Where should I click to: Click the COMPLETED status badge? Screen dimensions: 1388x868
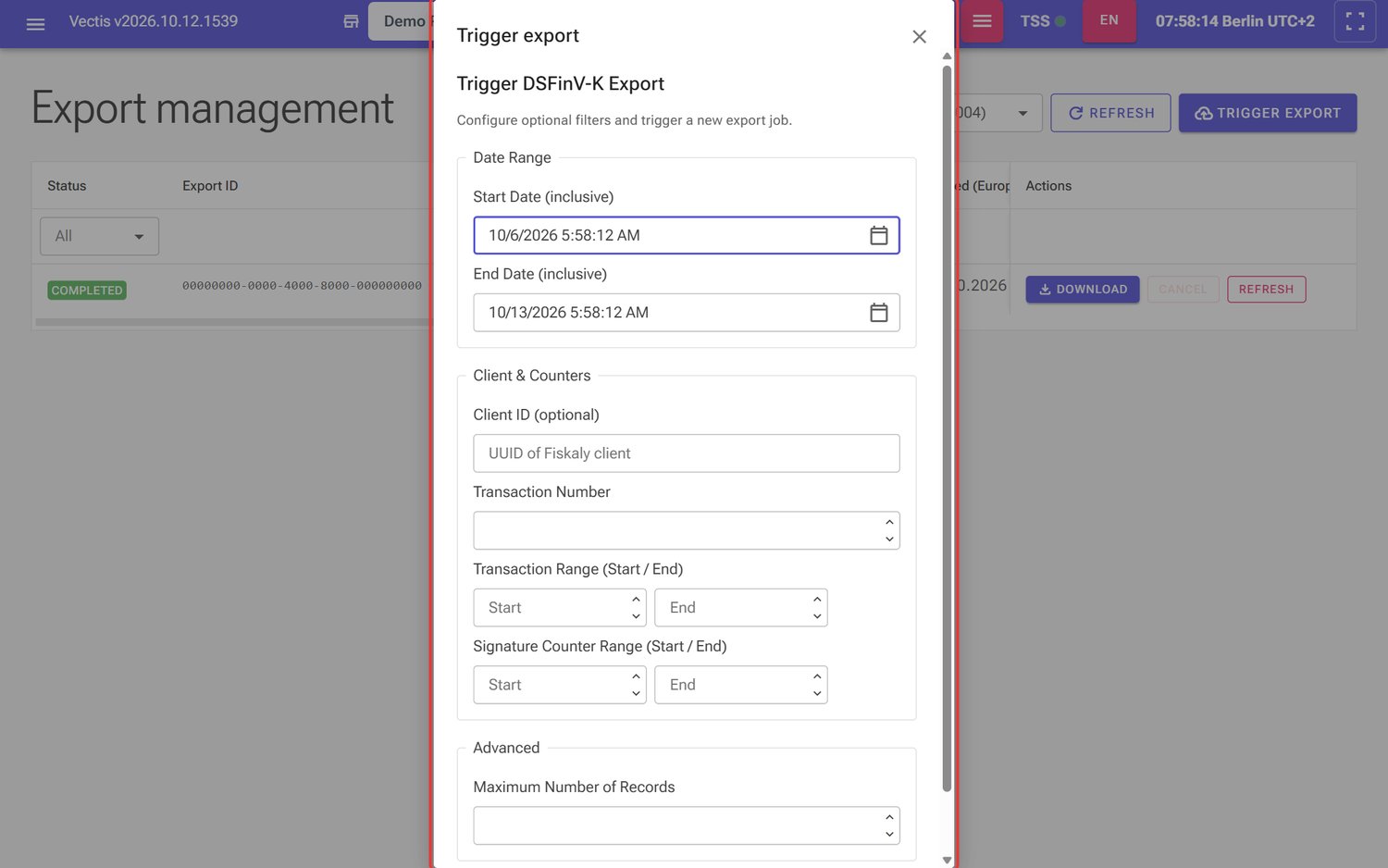click(x=87, y=291)
